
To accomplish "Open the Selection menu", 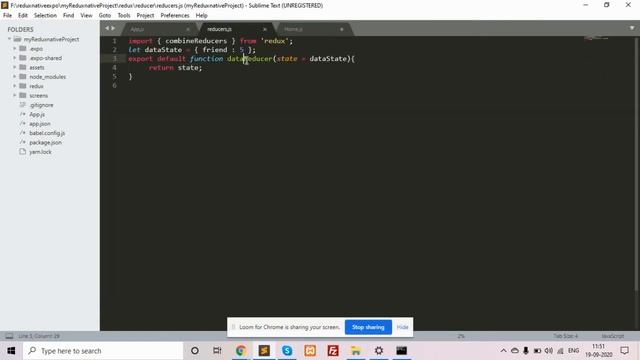I will pos(45,16).
